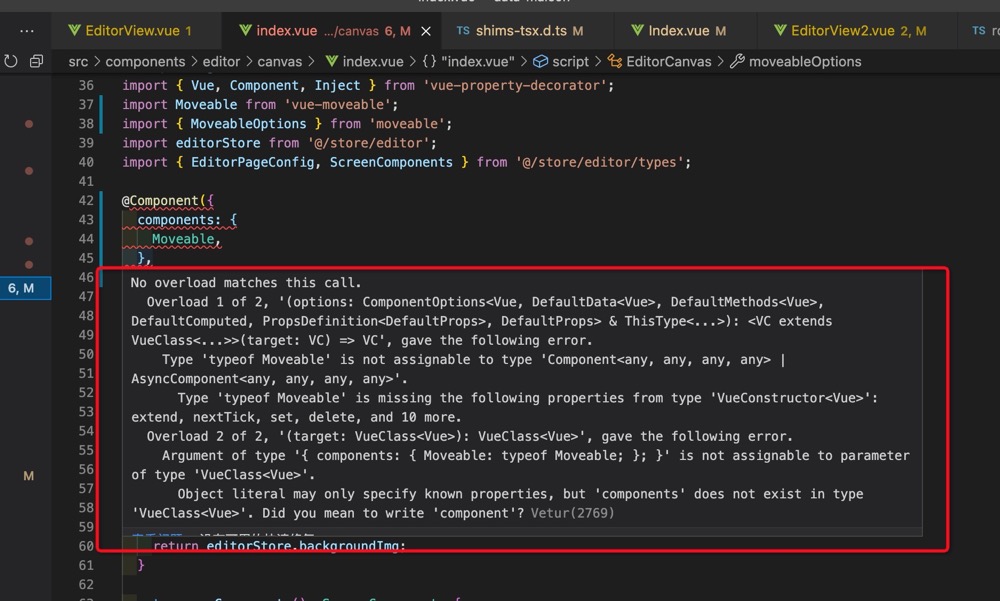The width and height of the screenshot is (1000, 601).
Task: Click 'editorStore.backgroundImg' on line 60
Action: coord(303,546)
